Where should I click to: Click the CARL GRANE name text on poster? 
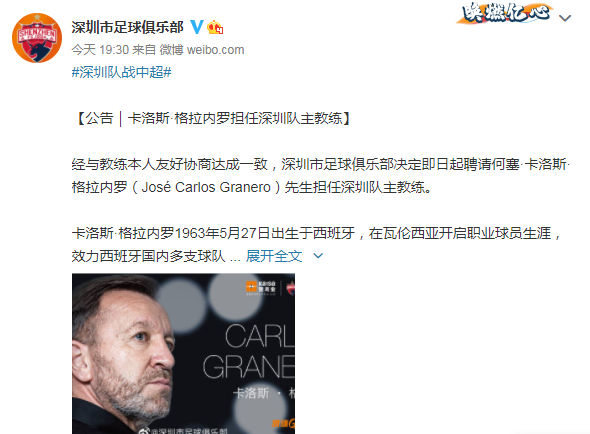249,351
